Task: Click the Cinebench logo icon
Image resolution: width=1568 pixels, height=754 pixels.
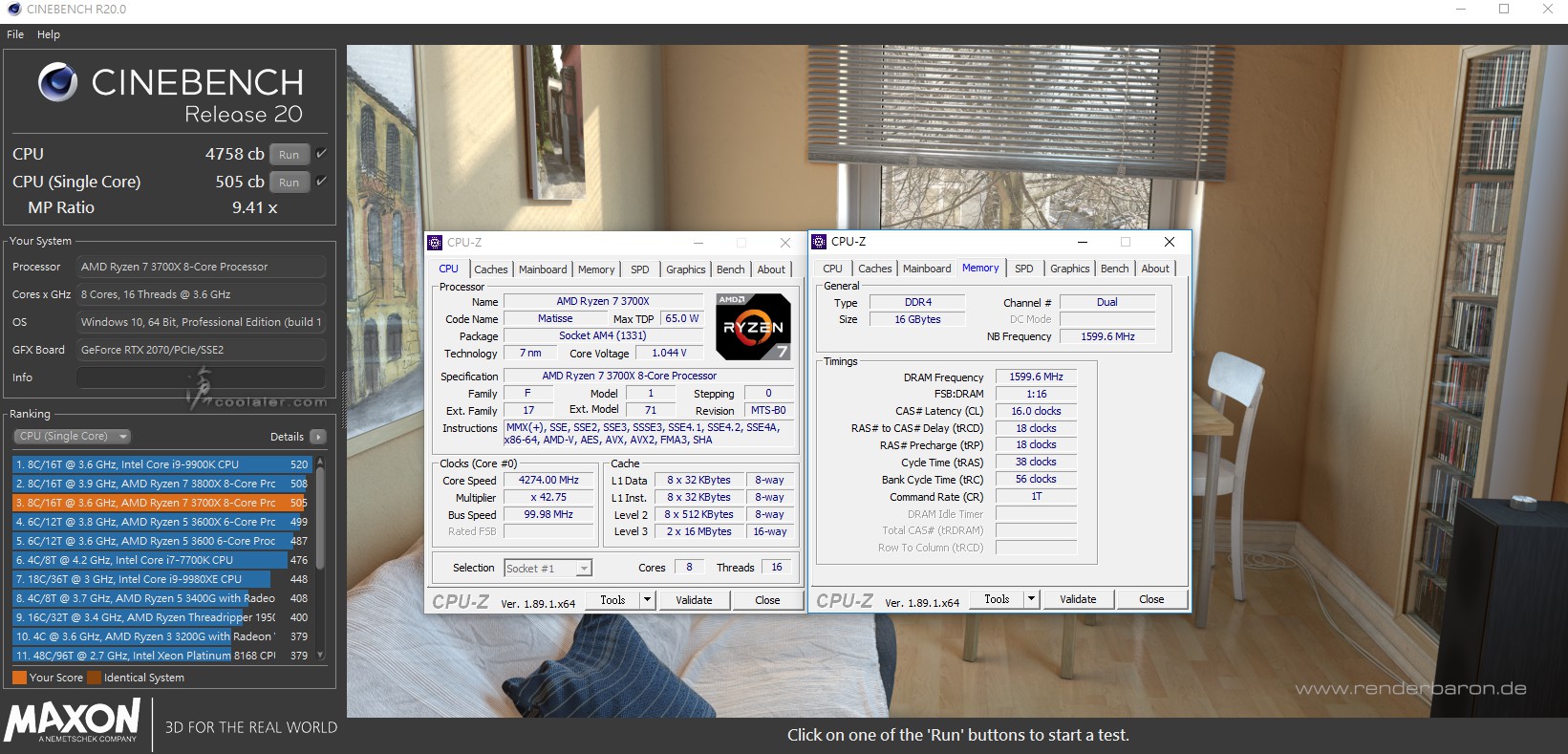Action: 58,83
